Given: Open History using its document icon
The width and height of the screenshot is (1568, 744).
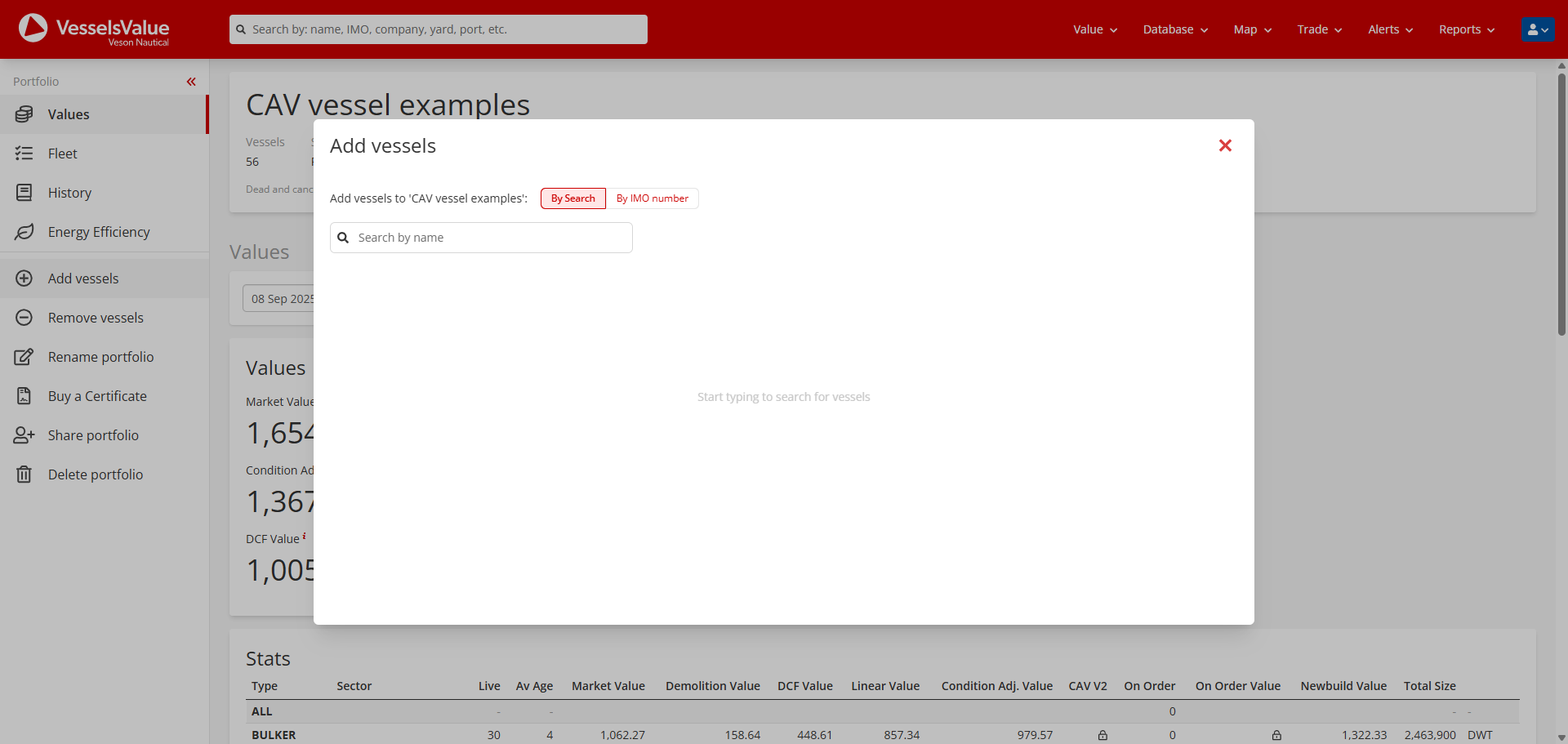Looking at the screenshot, I should pos(24,193).
